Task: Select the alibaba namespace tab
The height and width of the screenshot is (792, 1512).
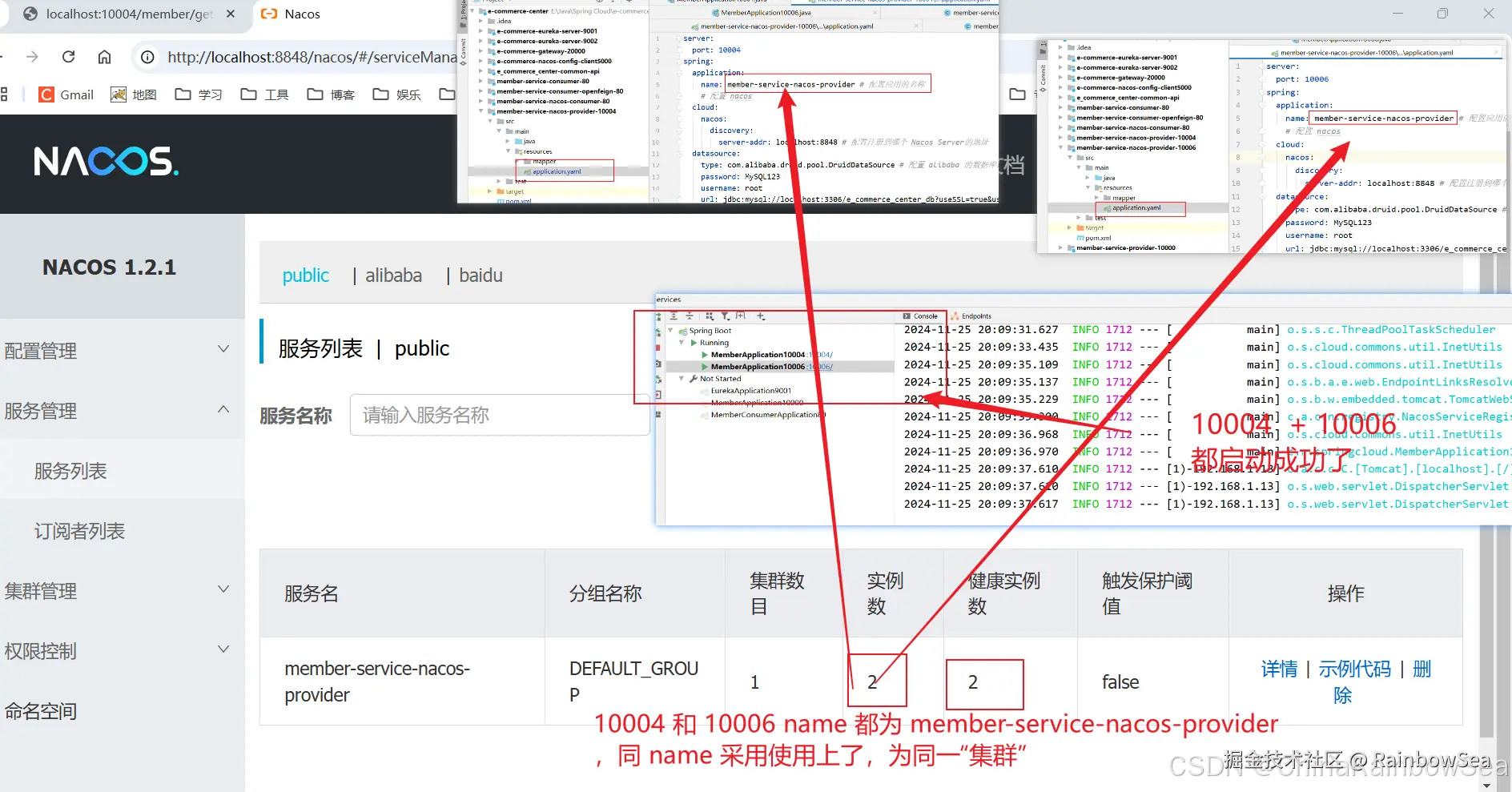Action: tap(393, 275)
